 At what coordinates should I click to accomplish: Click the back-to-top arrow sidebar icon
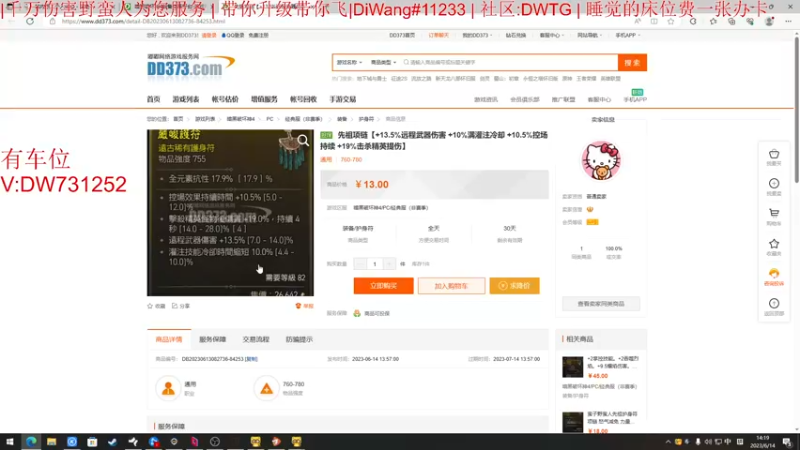774,304
